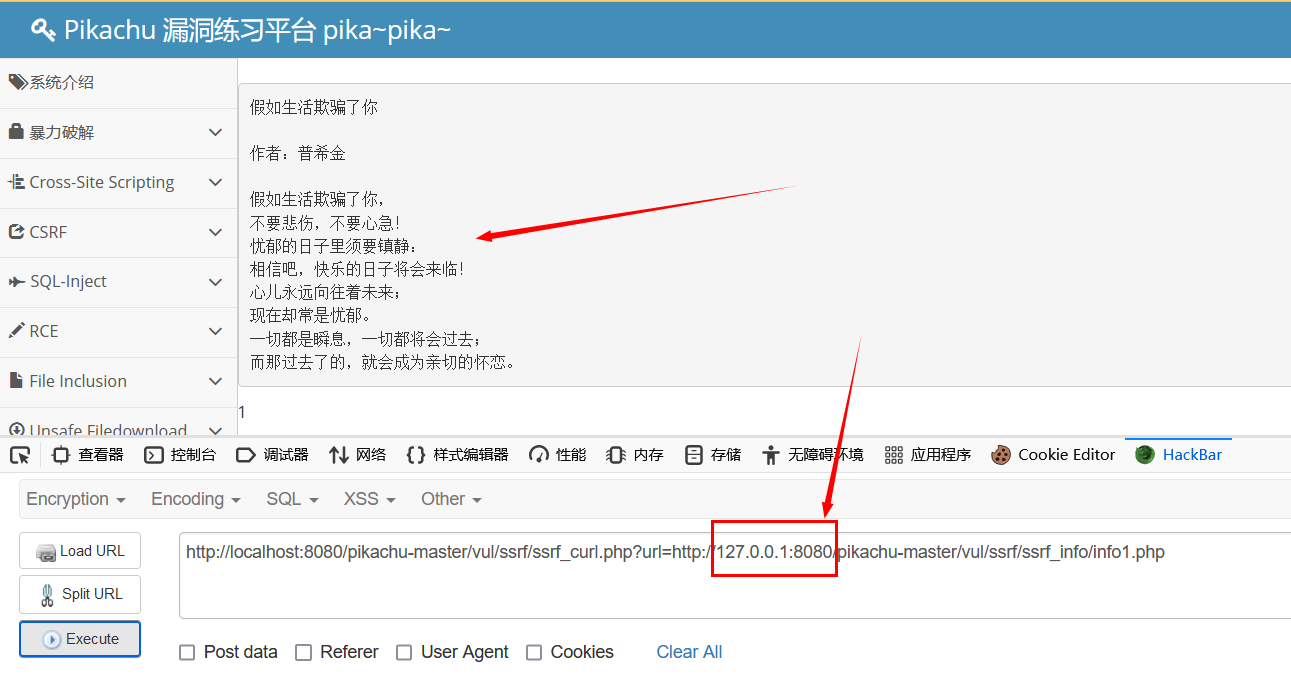Open the Other dropdown in HackBar
The width and height of the screenshot is (1291, 691).
[x=451, y=498]
